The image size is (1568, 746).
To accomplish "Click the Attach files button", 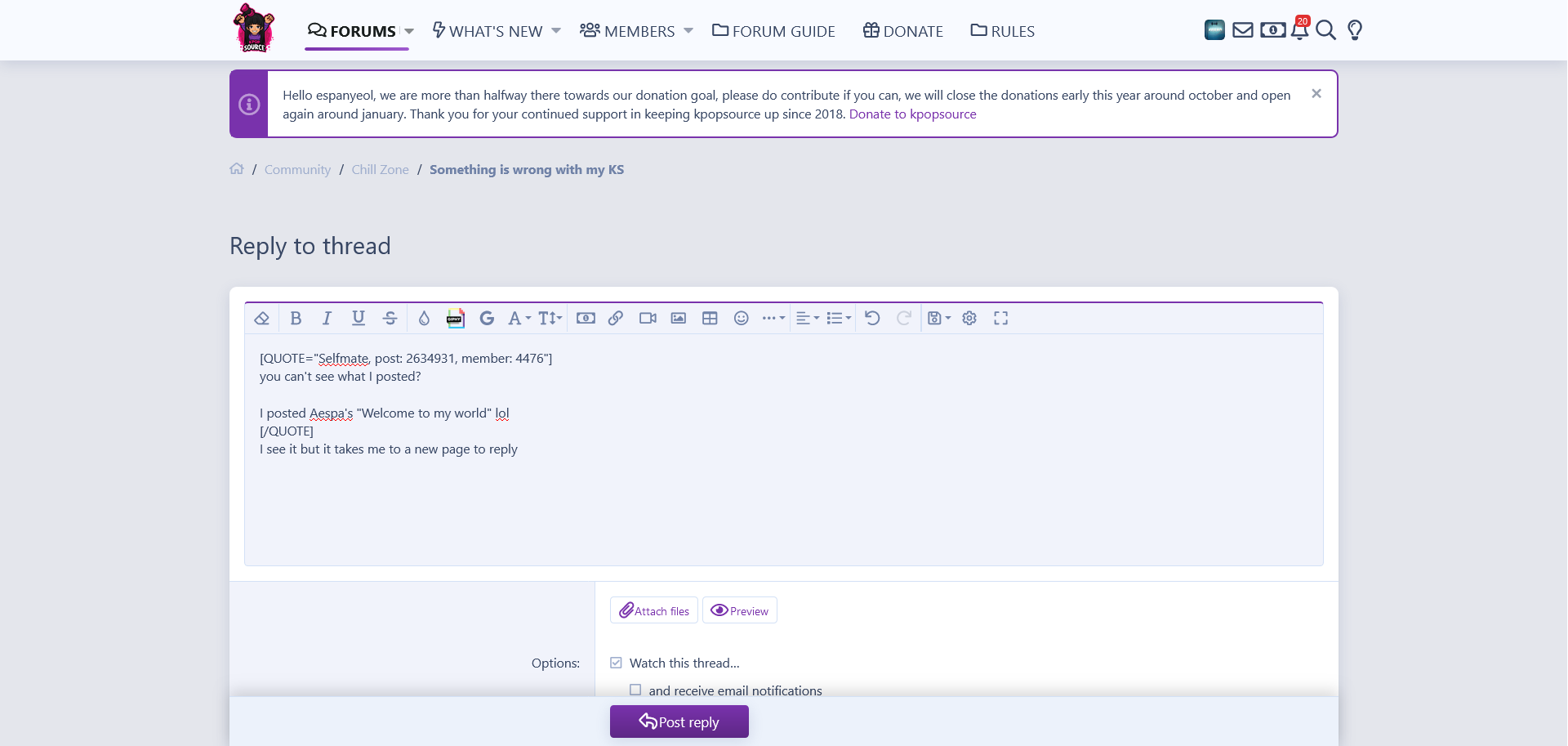I will (x=654, y=610).
